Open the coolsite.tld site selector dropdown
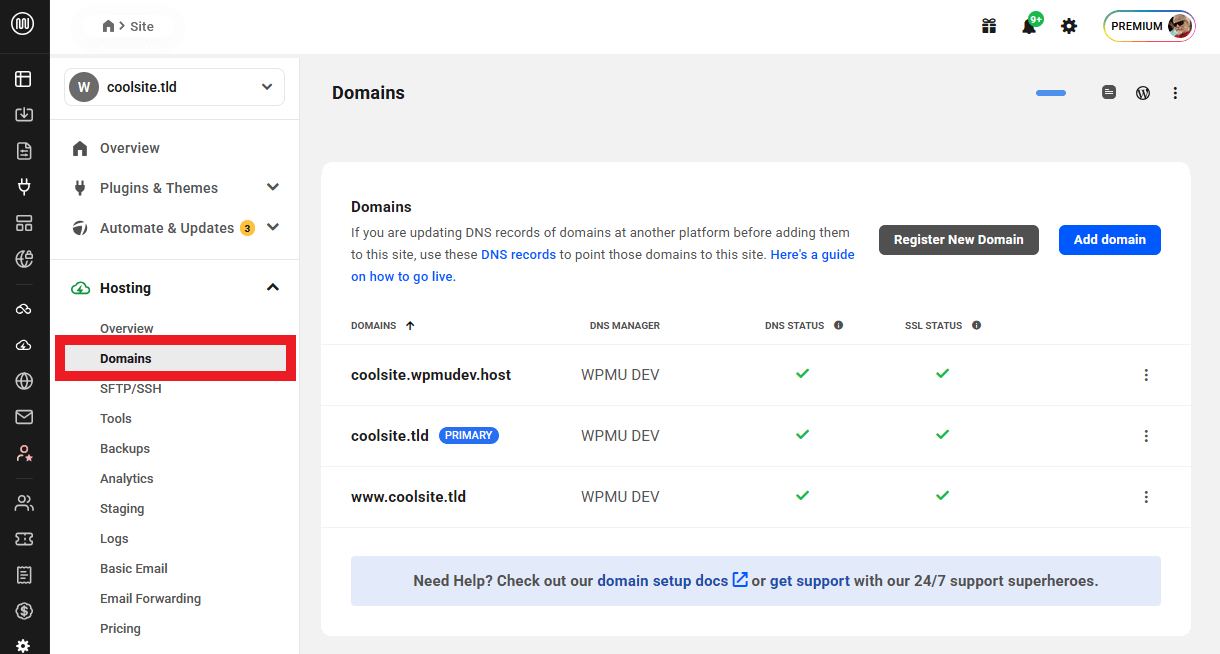Viewport: 1220px width, 654px height. (174, 87)
